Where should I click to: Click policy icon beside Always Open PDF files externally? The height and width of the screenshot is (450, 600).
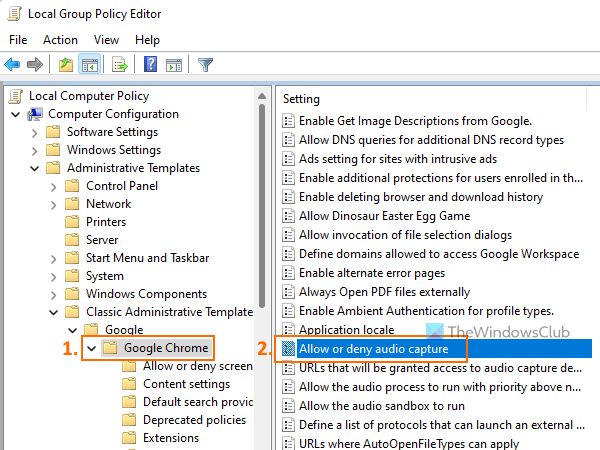click(289, 292)
